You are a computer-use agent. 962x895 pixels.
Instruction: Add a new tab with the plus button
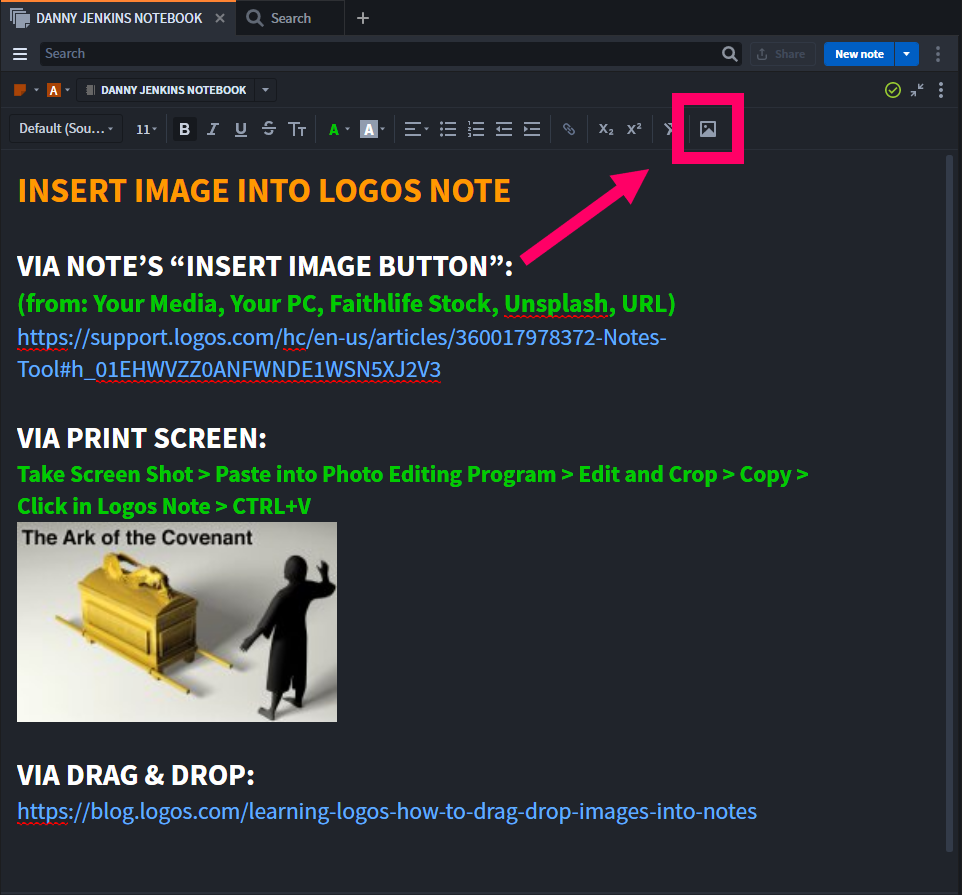363,18
